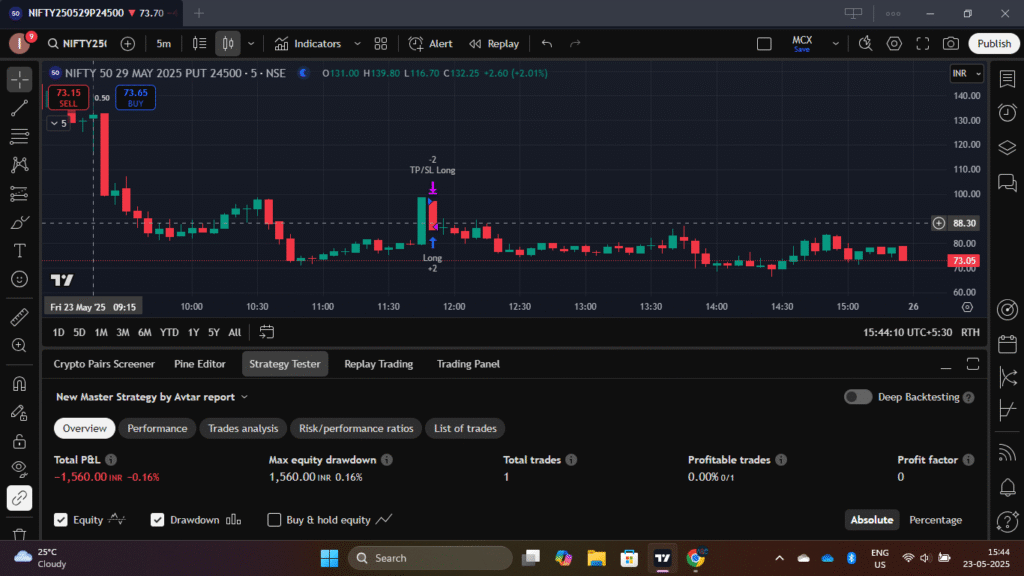Toggle hide all drawings eye icon
The height and width of the screenshot is (576, 1024).
click(20, 469)
